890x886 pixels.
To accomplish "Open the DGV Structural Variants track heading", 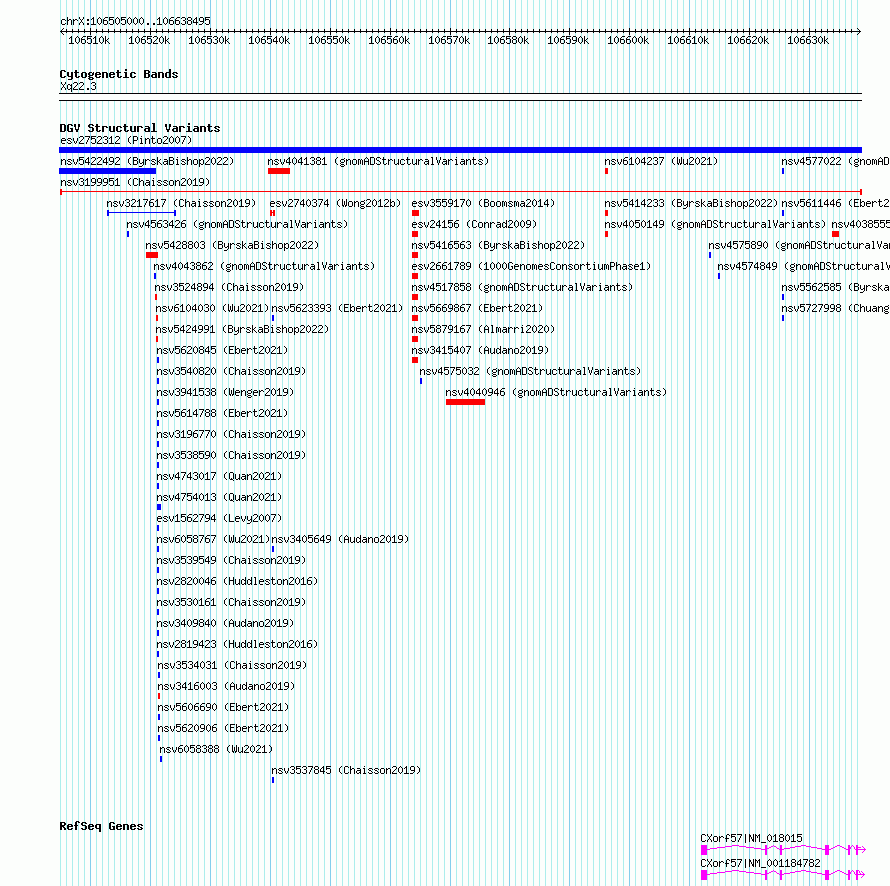I will click(x=140, y=128).
